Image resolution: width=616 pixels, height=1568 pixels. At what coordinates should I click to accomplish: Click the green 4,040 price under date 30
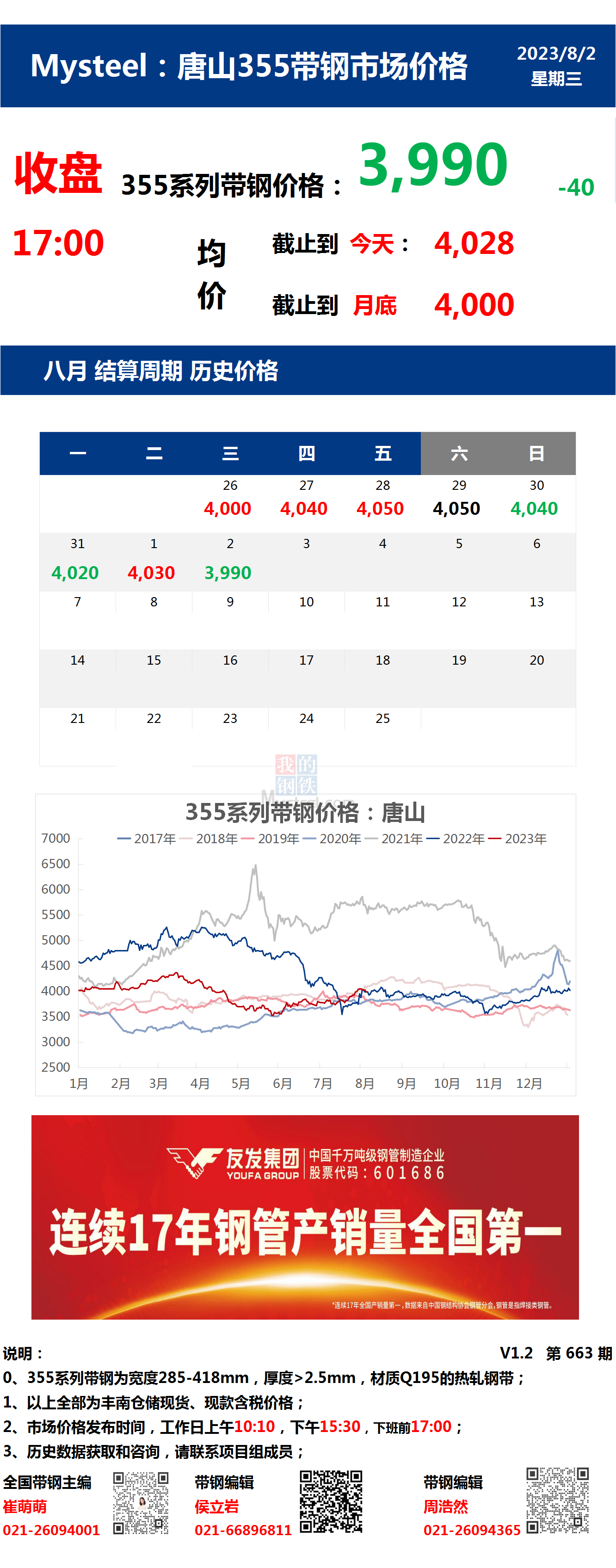pyautogui.click(x=534, y=508)
